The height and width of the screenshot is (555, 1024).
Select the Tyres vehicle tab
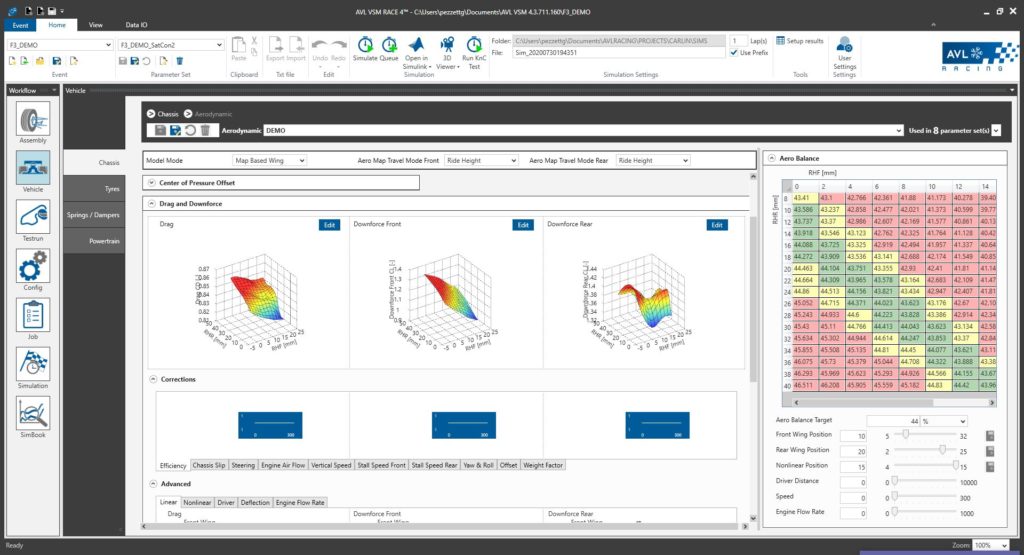pyautogui.click(x=94, y=189)
